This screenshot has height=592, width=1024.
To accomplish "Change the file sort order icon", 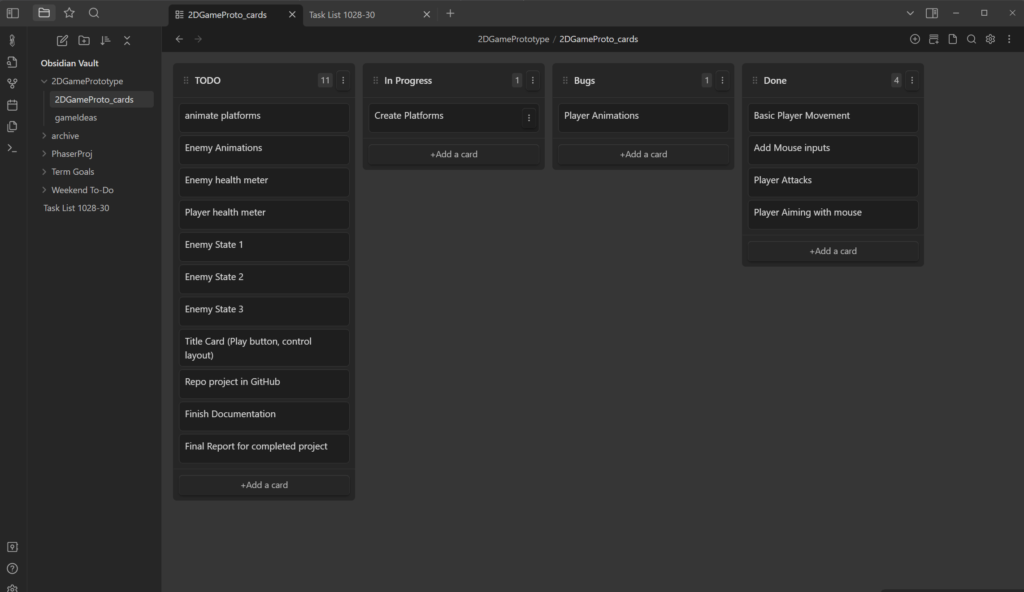I will 105,41.
